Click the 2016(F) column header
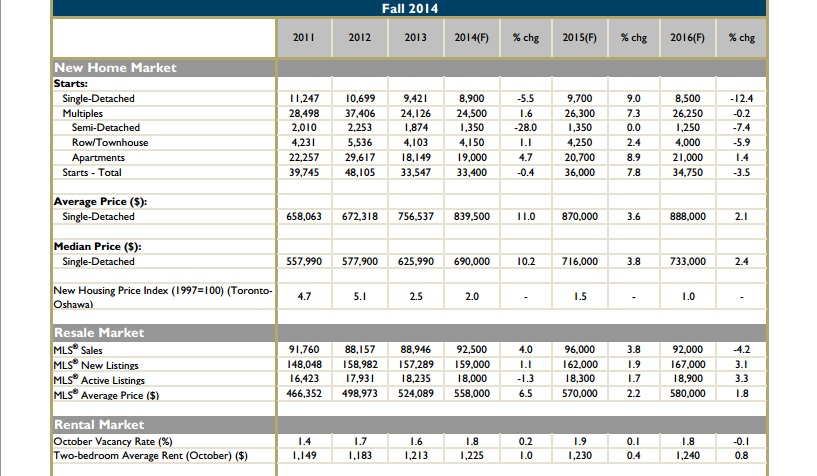Image resolution: width=817 pixels, height=476 pixels. tap(687, 37)
